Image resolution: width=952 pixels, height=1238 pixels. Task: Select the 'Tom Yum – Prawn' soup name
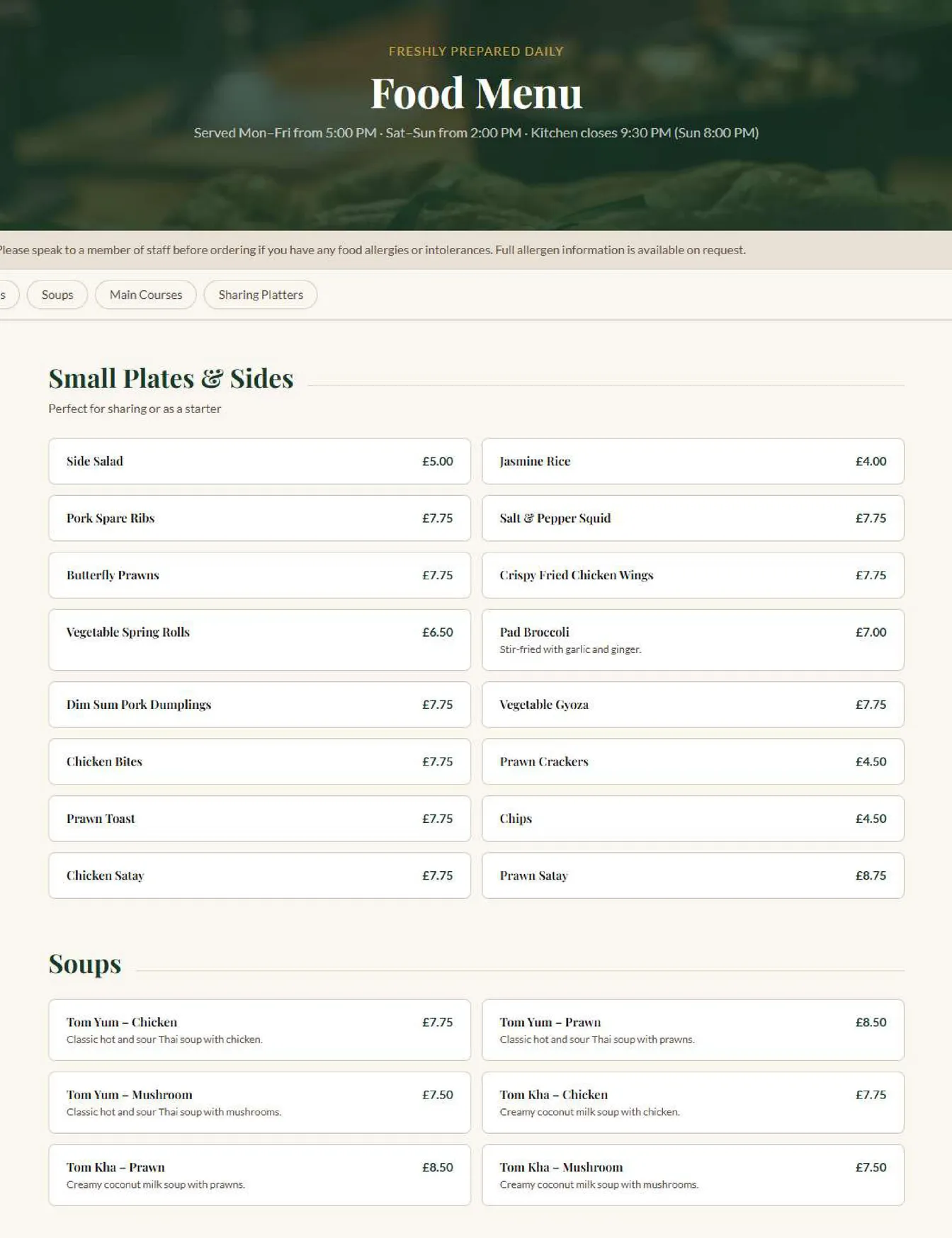550,1022
